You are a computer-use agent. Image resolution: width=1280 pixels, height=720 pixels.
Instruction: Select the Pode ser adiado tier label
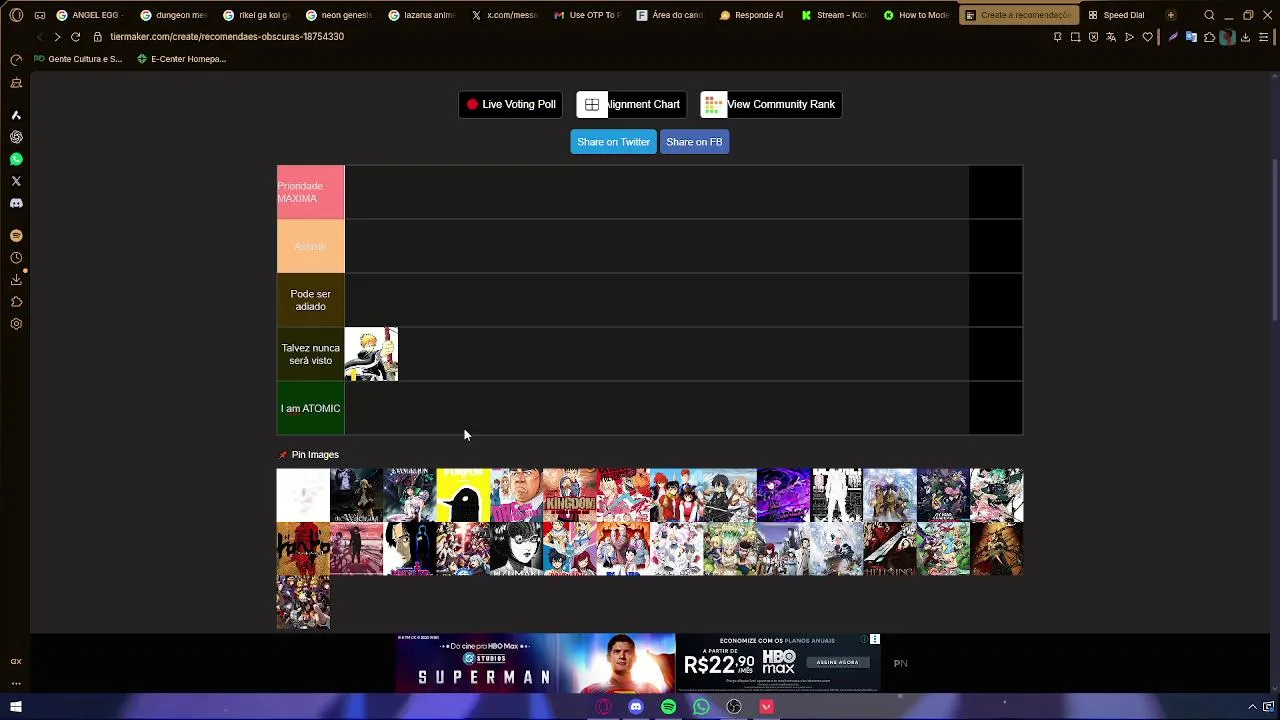tap(310, 300)
